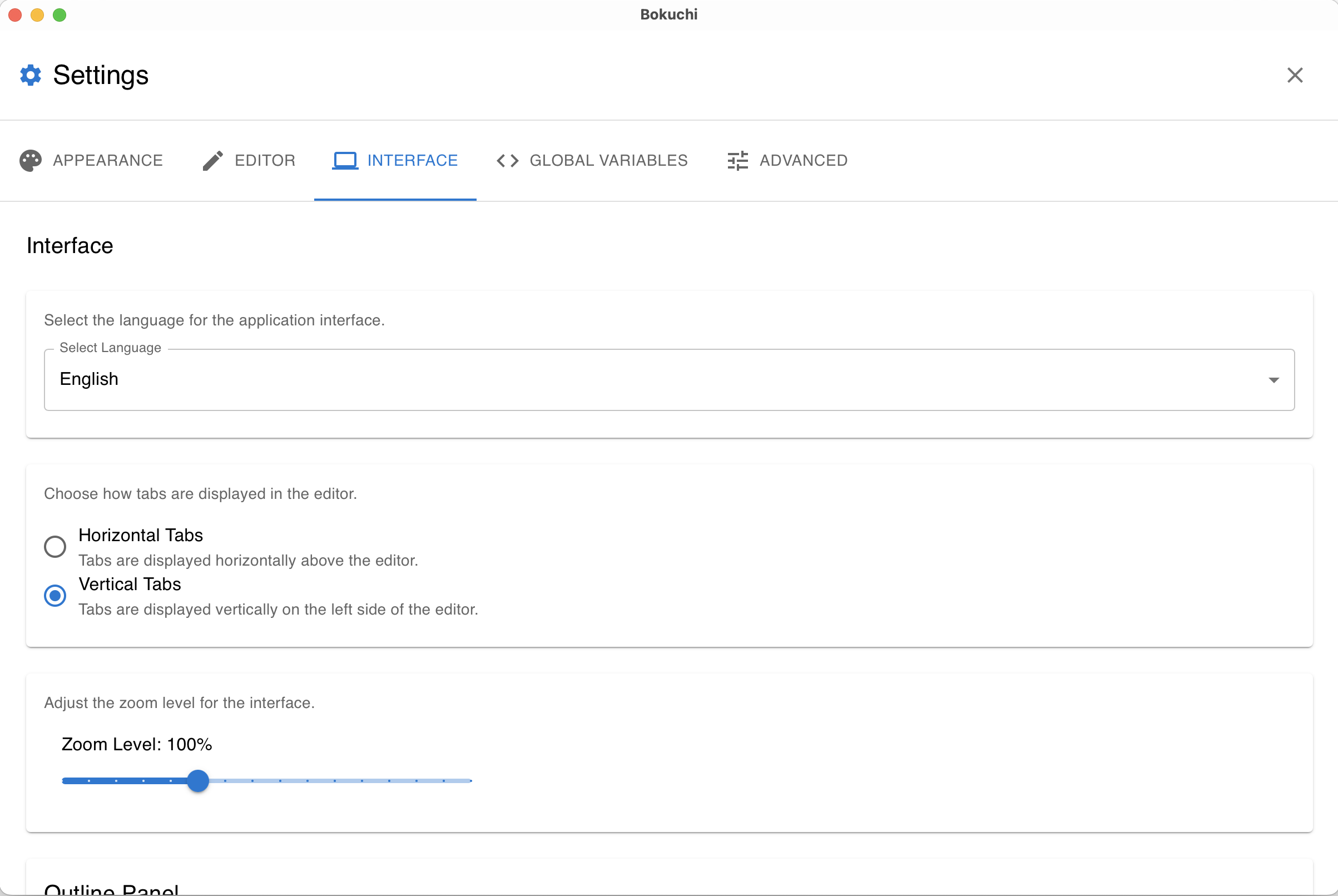
Task: Click the monitor icon on the Interface tab
Action: point(344,160)
